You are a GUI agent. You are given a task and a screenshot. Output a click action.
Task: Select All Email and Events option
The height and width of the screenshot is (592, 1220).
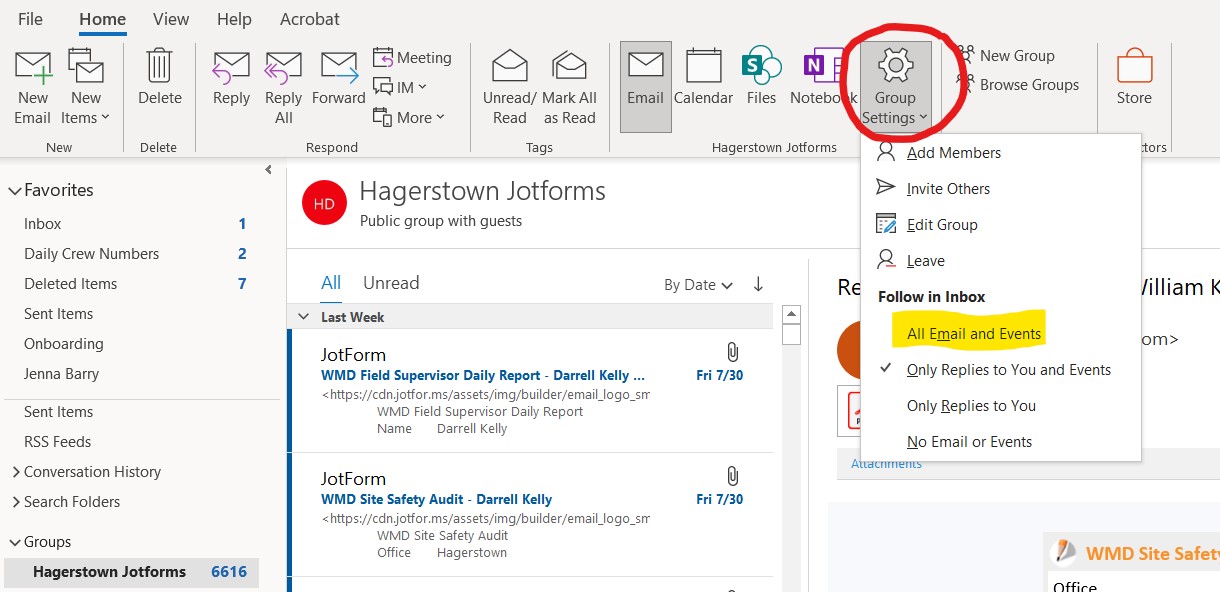click(x=973, y=334)
